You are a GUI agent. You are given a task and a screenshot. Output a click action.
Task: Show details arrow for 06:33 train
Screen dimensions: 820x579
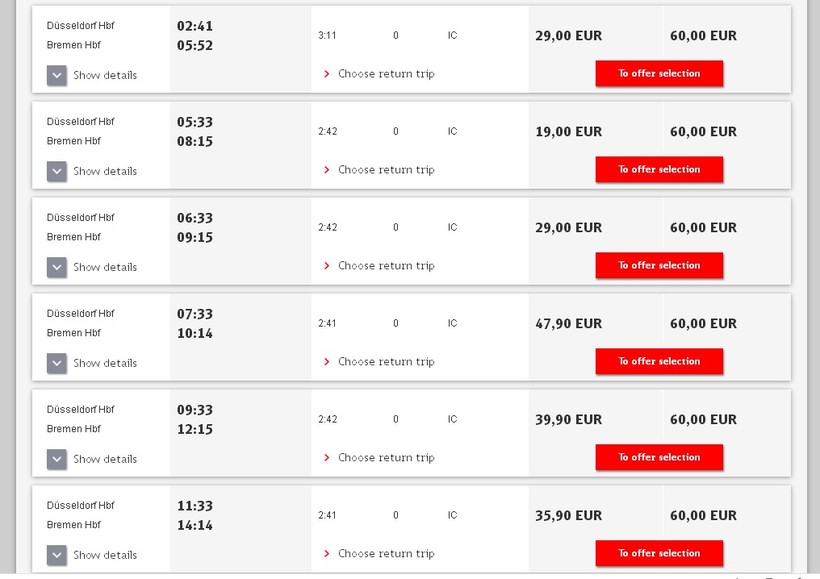click(x=57, y=267)
